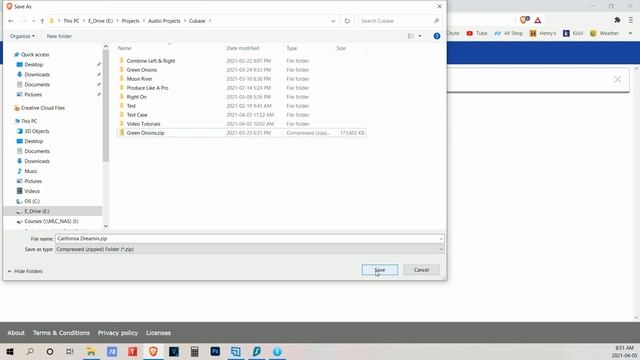Select E_Drive (E:) in sidebar
Viewport: 640px width, 360px height.
coord(36,211)
